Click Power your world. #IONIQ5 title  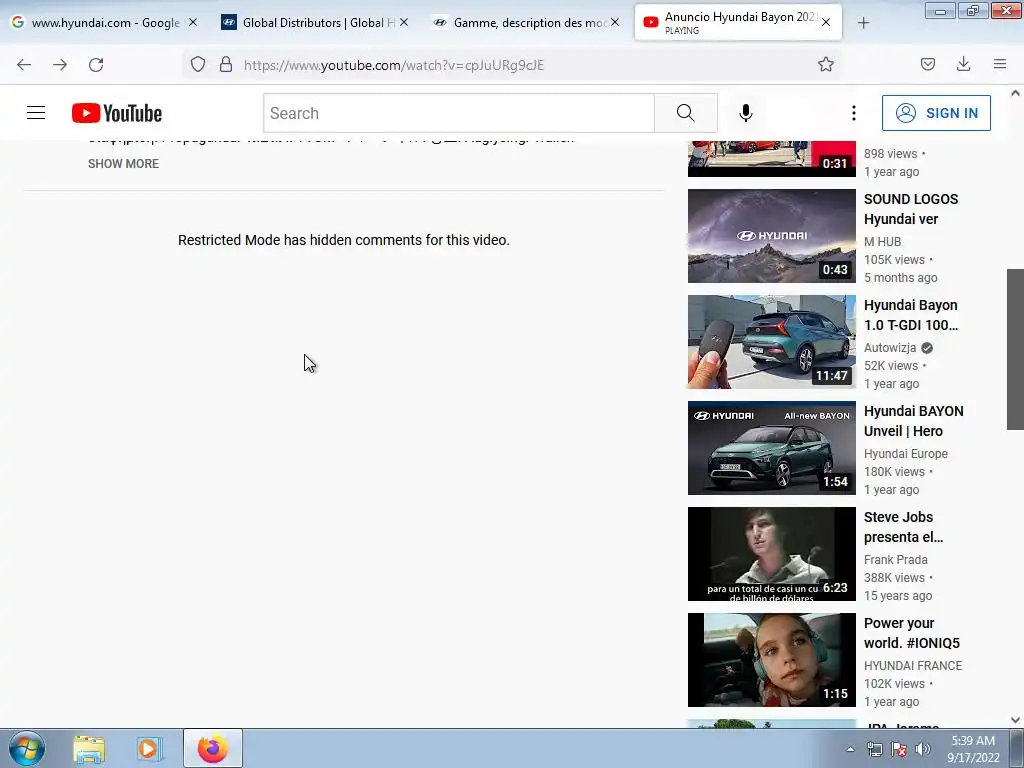pyautogui.click(x=912, y=633)
